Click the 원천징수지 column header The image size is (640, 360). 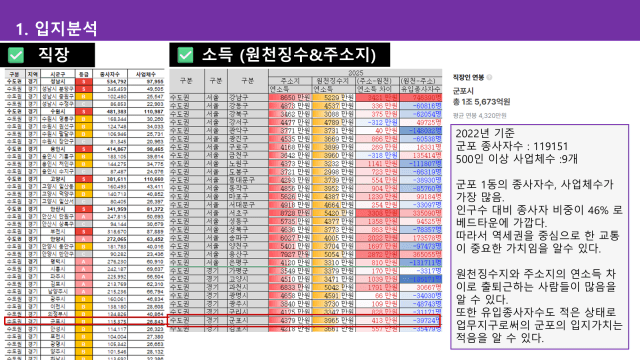click(333, 81)
